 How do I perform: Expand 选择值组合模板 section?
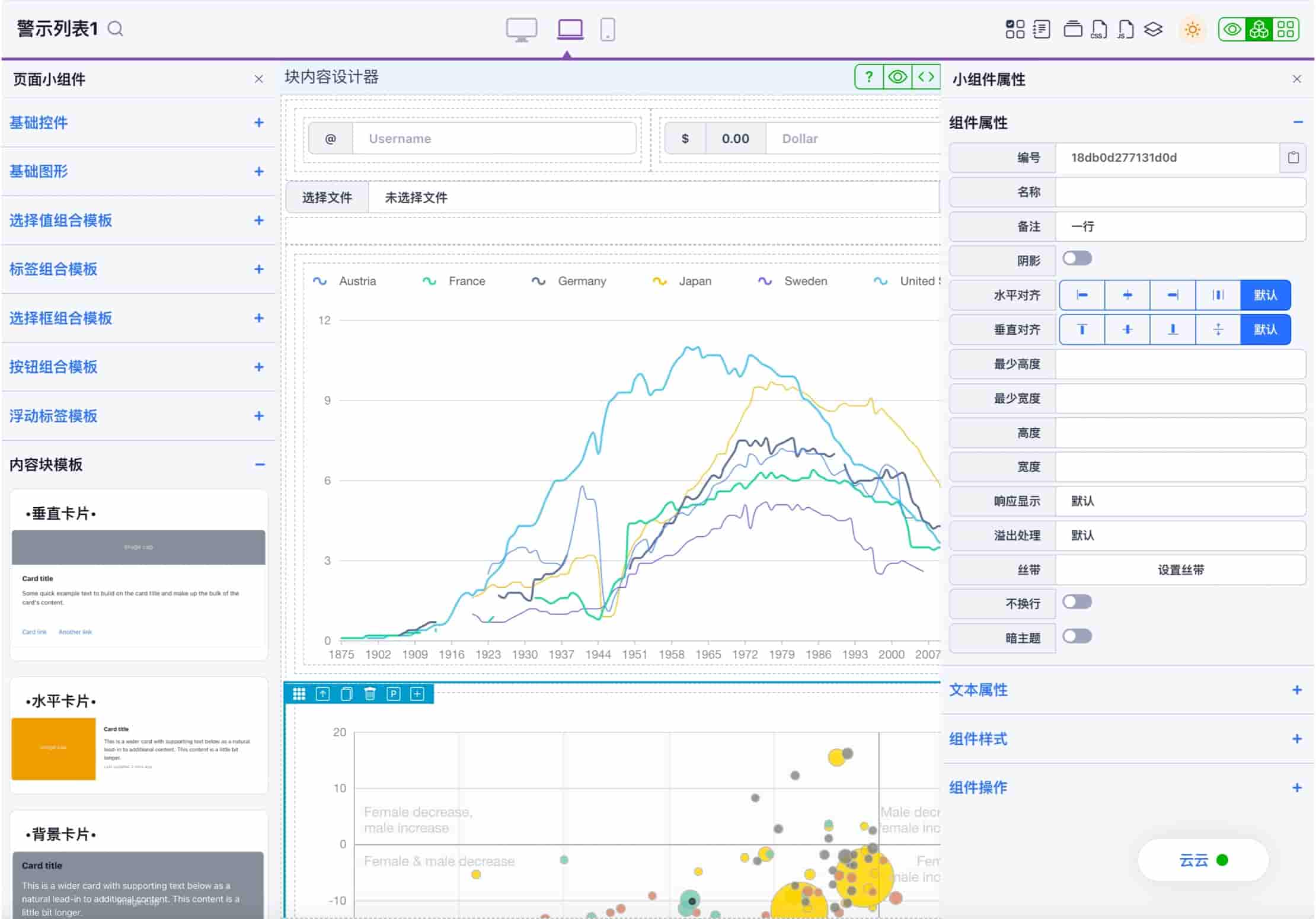(x=138, y=220)
